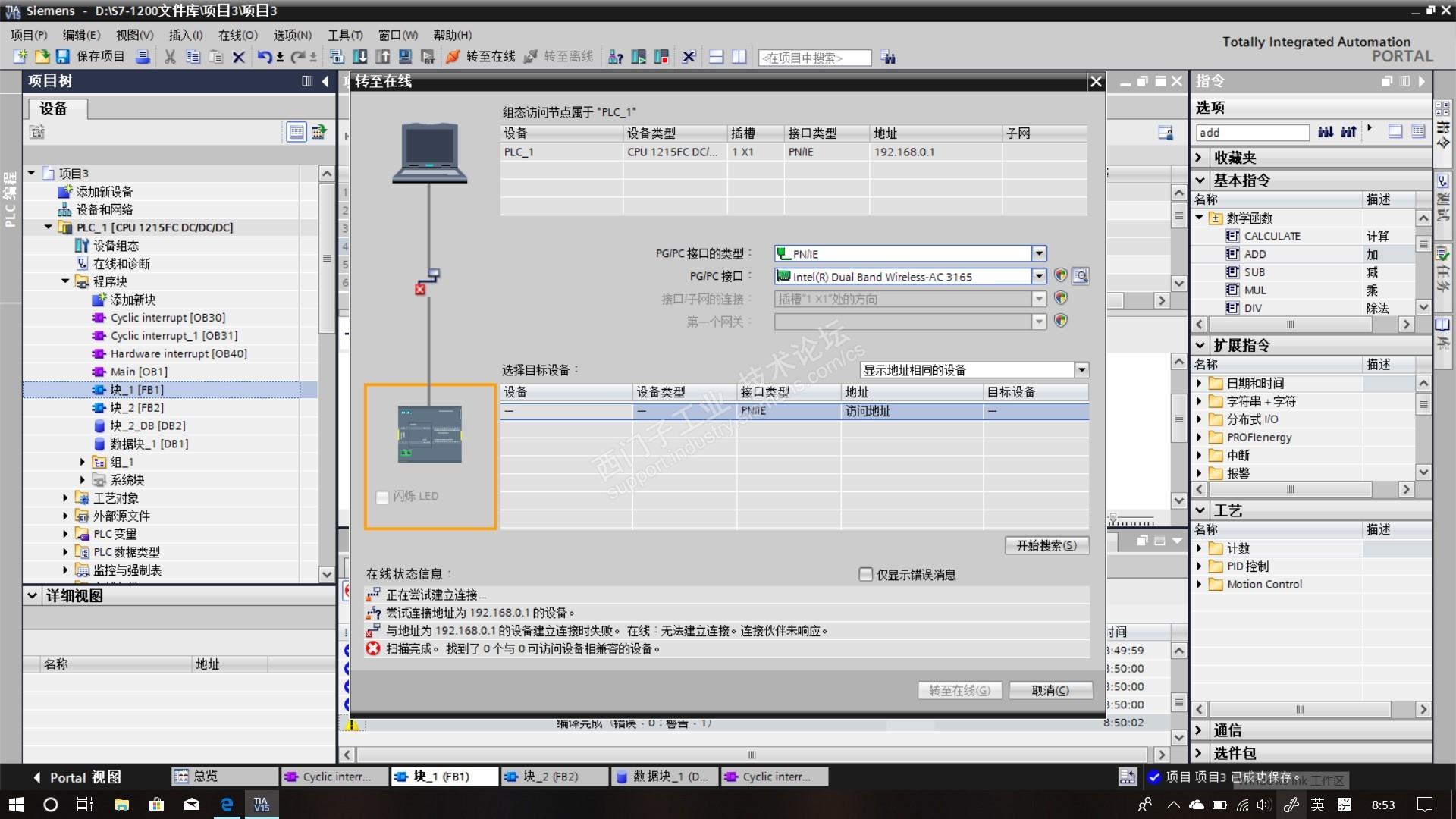Click the undo arrow icon
Screen dimensions: 1456x819
coord(263,57)
